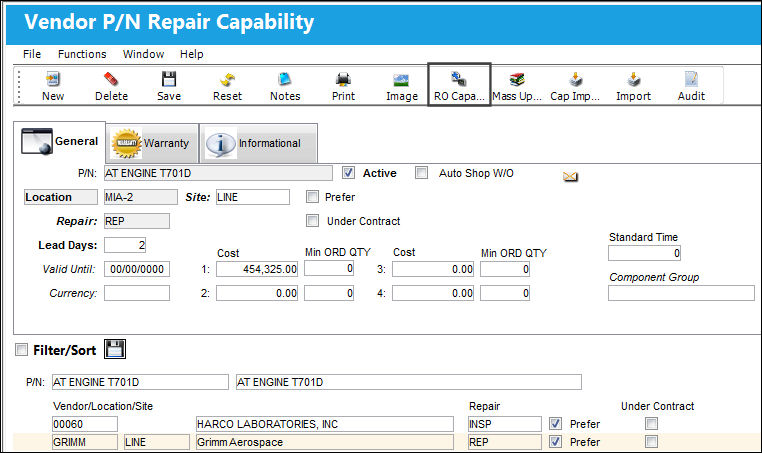Open the Window menu
Screen dimensions: 762x453
[x=143, y=54]
